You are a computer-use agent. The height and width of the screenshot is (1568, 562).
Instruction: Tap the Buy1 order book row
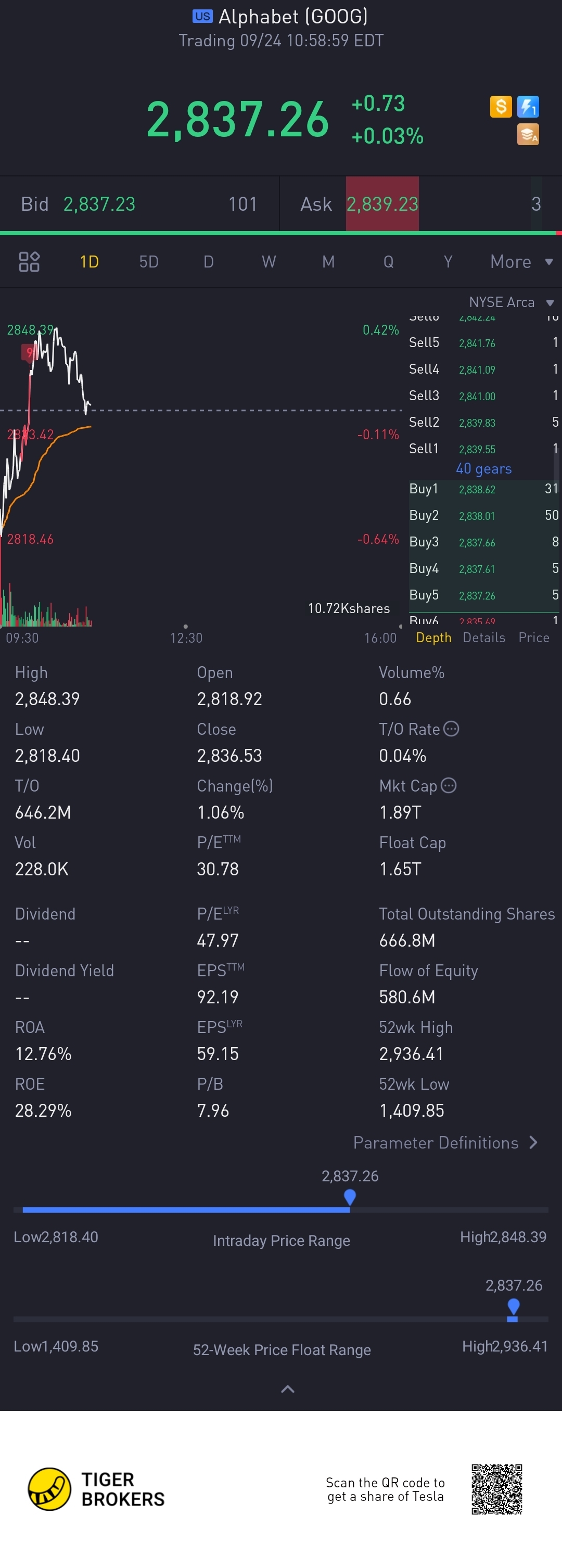coord(484,489)
